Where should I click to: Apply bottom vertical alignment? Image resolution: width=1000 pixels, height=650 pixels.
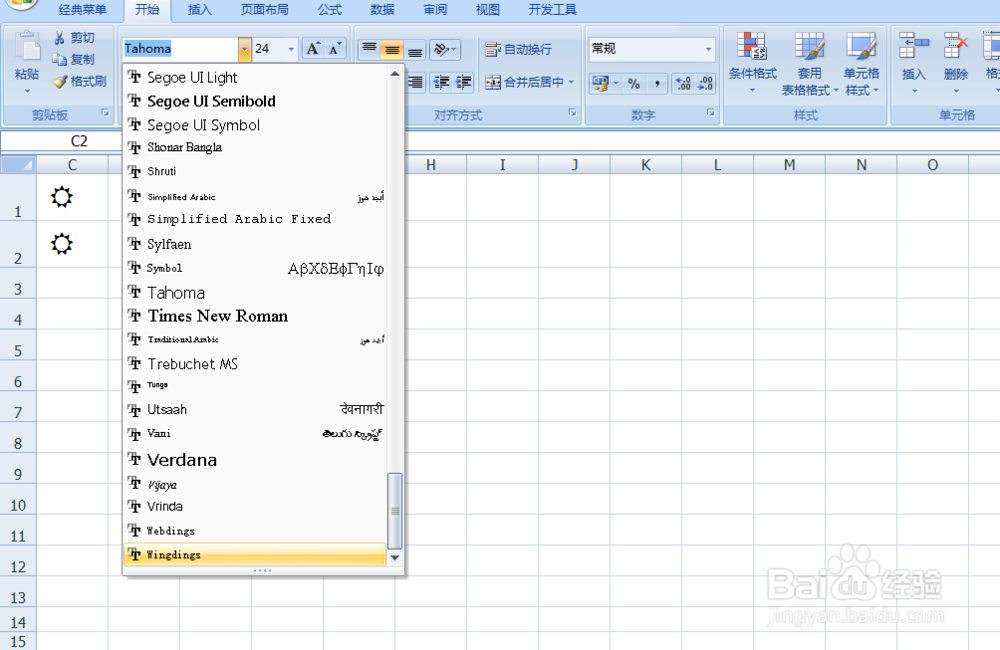[x=415, y=48]
